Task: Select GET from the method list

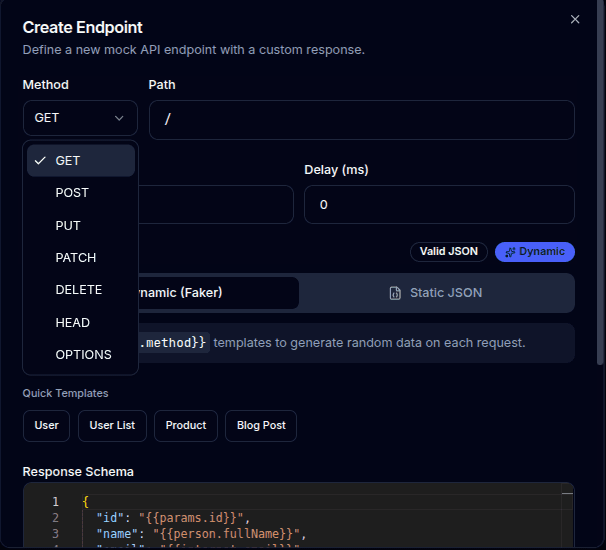Action: (81, 161)
